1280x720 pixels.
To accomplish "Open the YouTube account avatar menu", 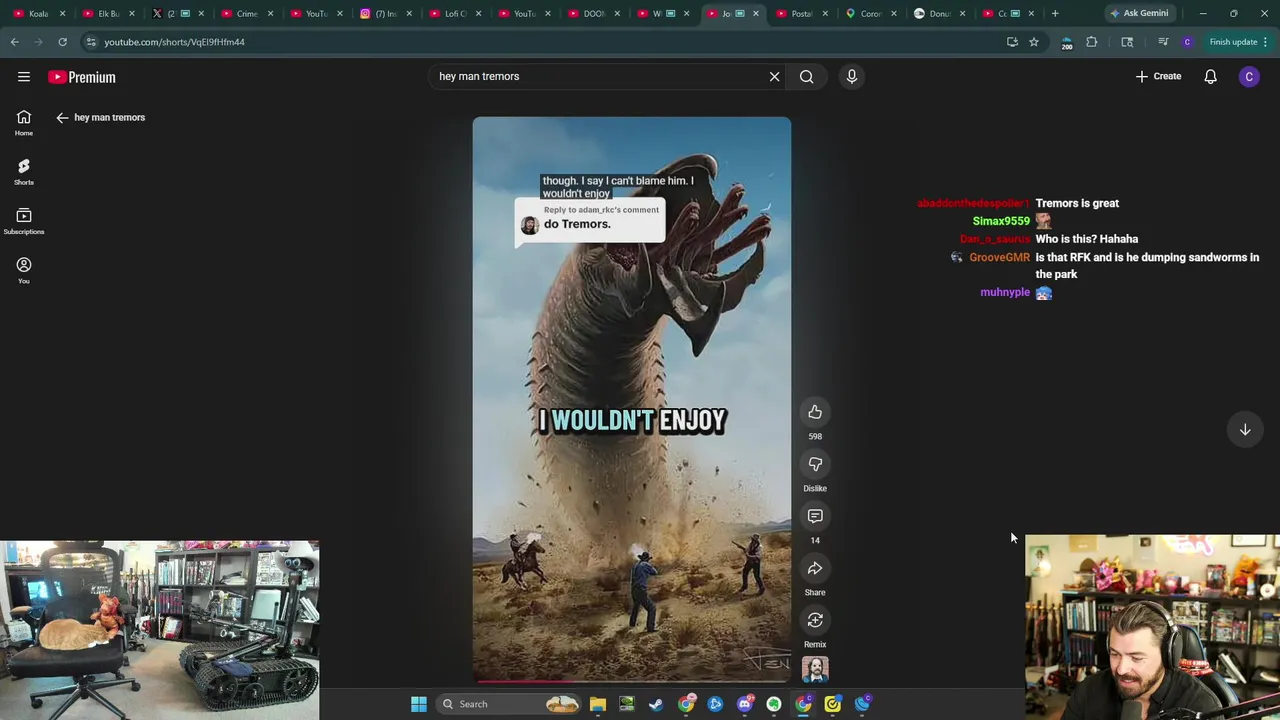I will [x=1249, y=77].
